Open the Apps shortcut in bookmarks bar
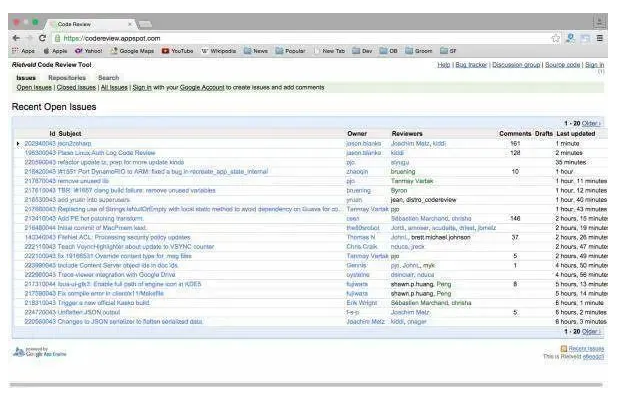This screenshot has height=398, width=620. [x=23, y=51]
